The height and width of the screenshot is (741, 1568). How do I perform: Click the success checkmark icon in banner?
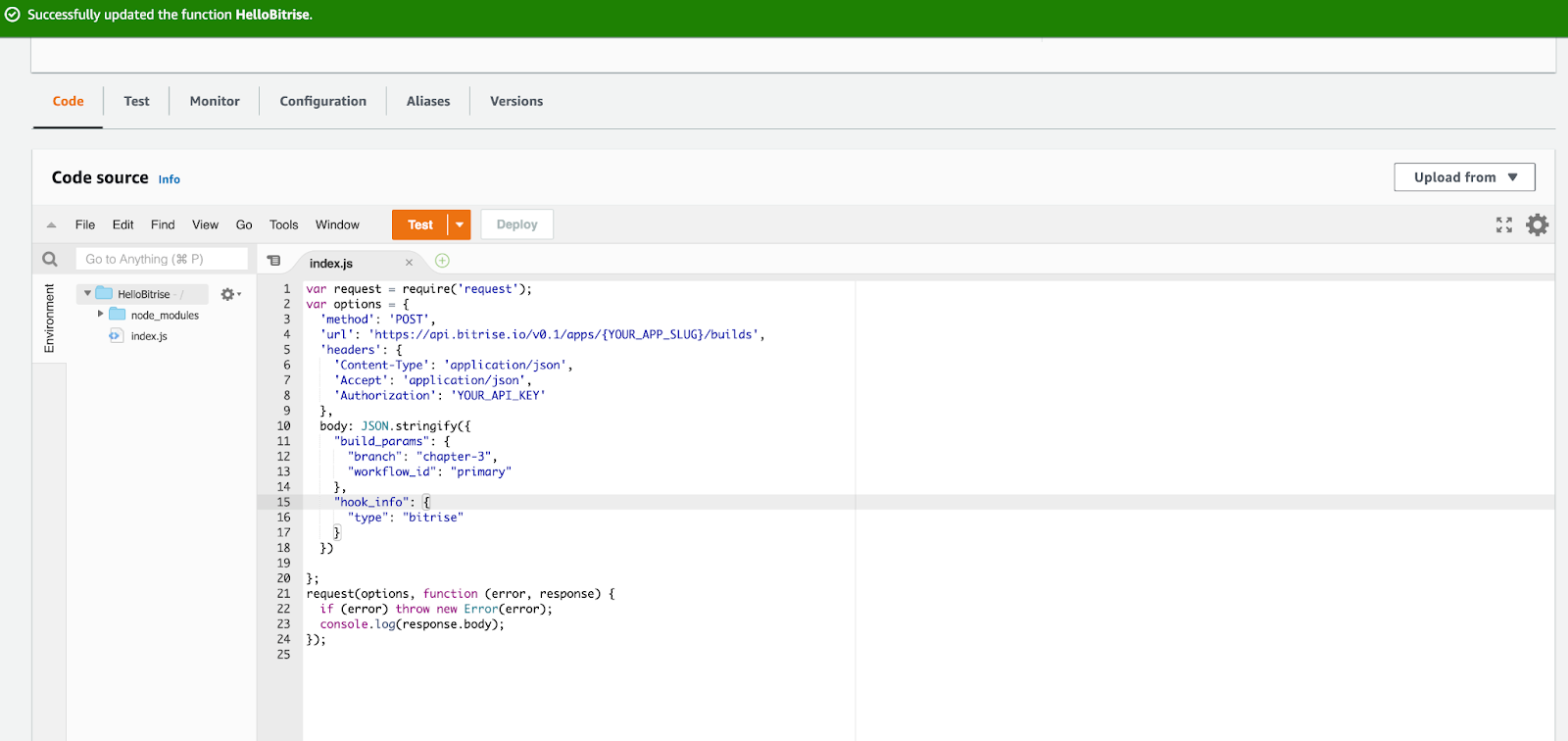pos(13,15)
